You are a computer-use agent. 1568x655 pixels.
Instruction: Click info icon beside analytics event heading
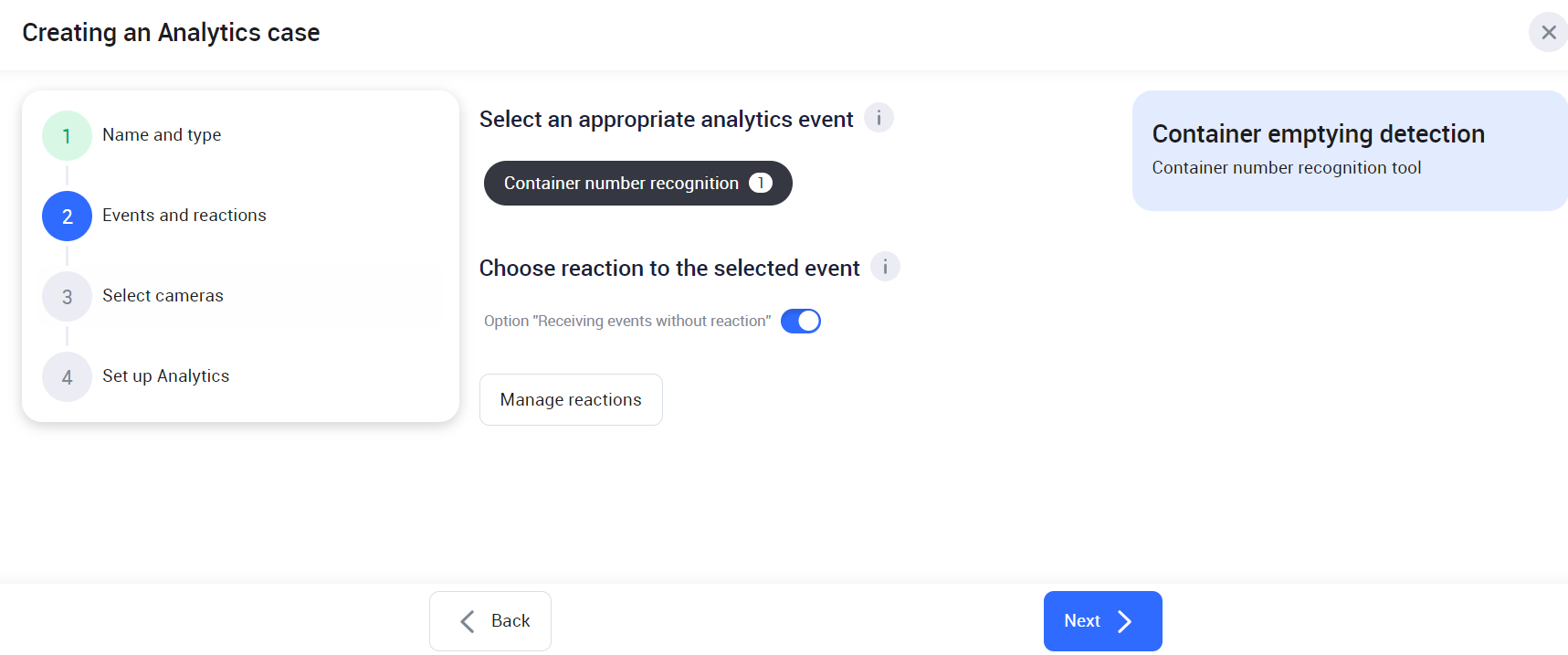[x=879, y=118]
